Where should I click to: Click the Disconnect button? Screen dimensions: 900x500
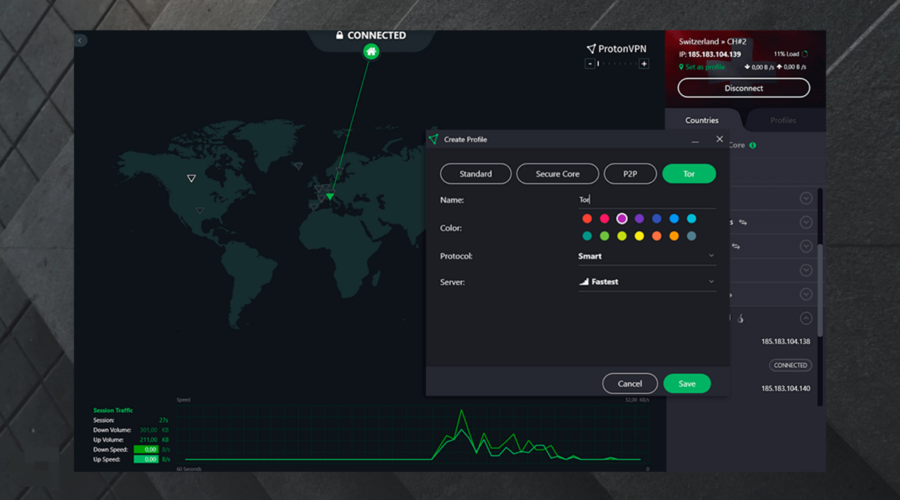pos(743,88)
